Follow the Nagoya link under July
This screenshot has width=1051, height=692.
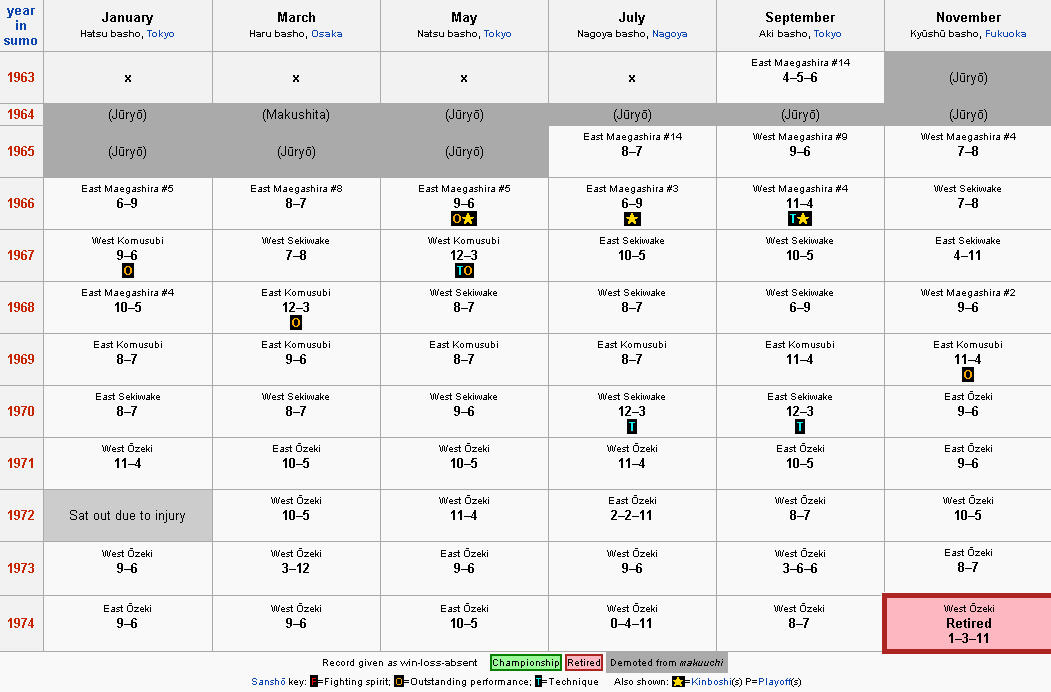670,34
